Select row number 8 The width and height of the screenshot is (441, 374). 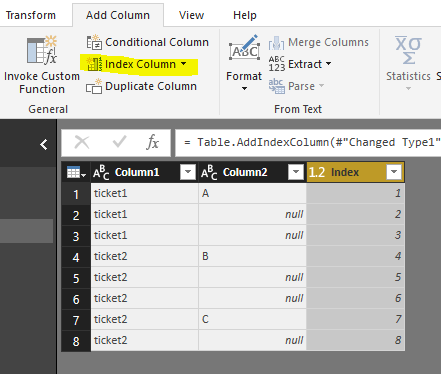coord(76,341)
